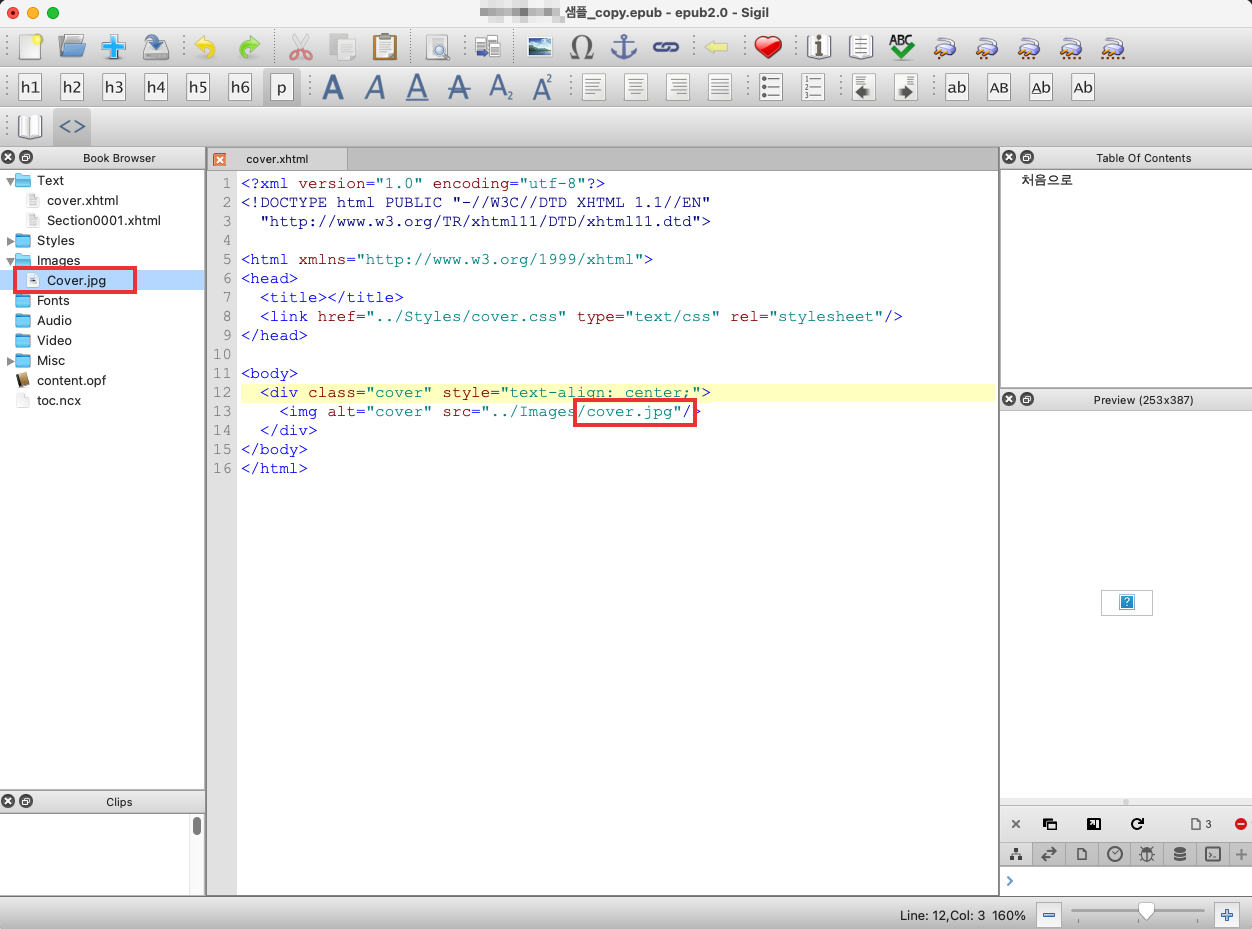Image resolution: width=1252 pixels, height=929 pixels.
Task: Open the inspector bug tab
Action: (x=1147, y=855)
